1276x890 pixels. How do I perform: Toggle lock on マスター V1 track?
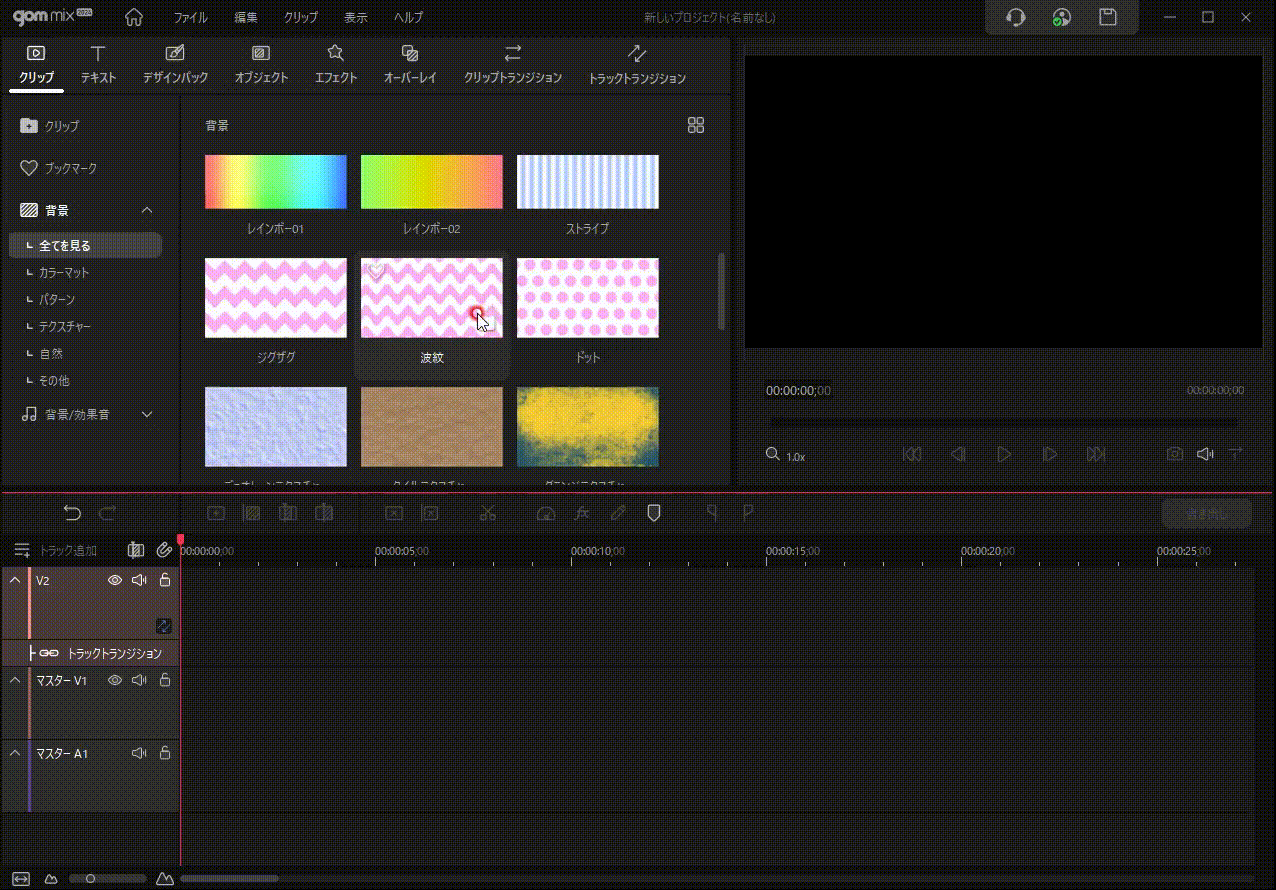165,680
